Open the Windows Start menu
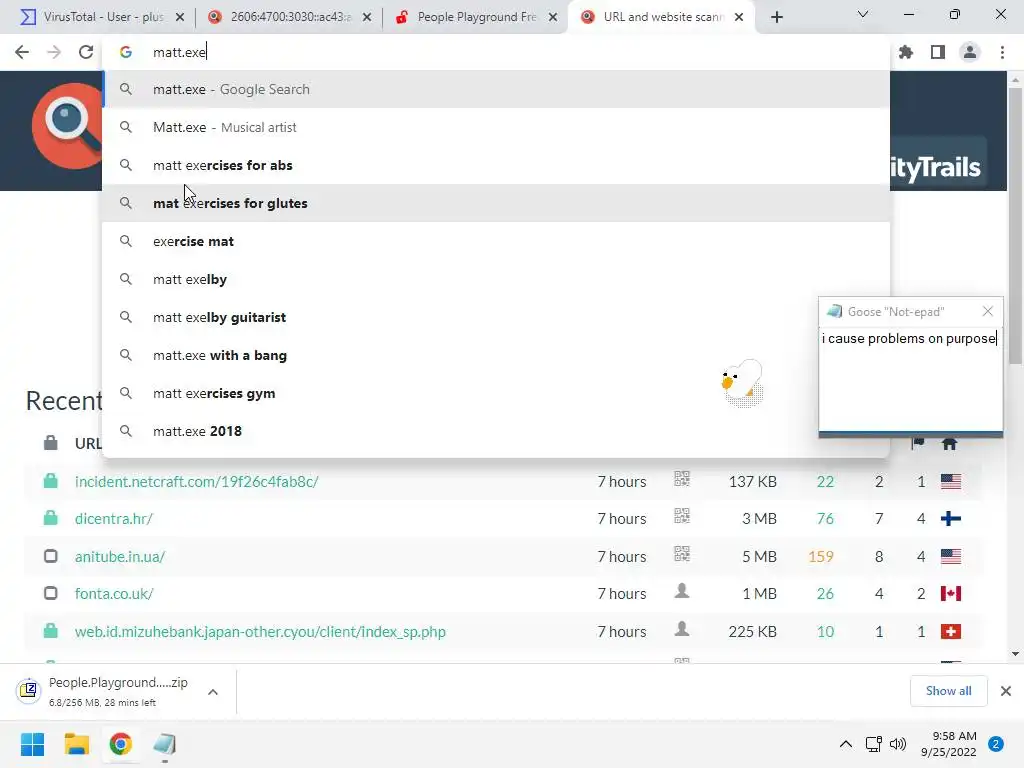 coord(32,744)
